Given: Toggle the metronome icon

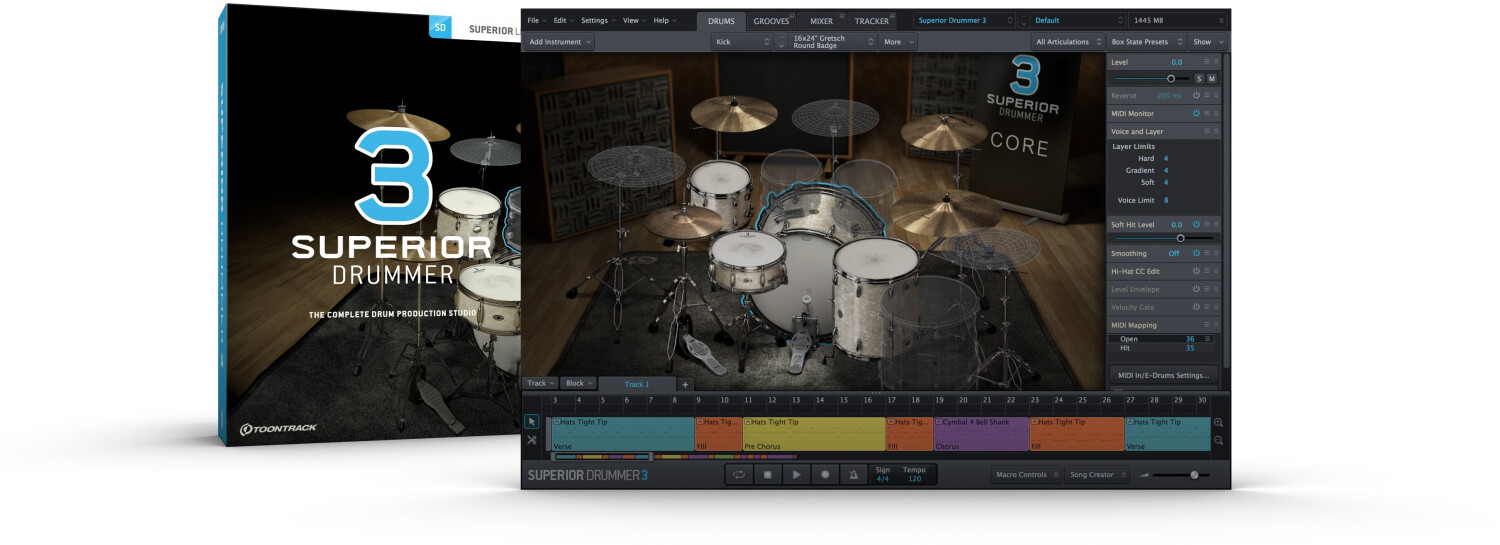Looking at the screenshot, I should [853, 475].
